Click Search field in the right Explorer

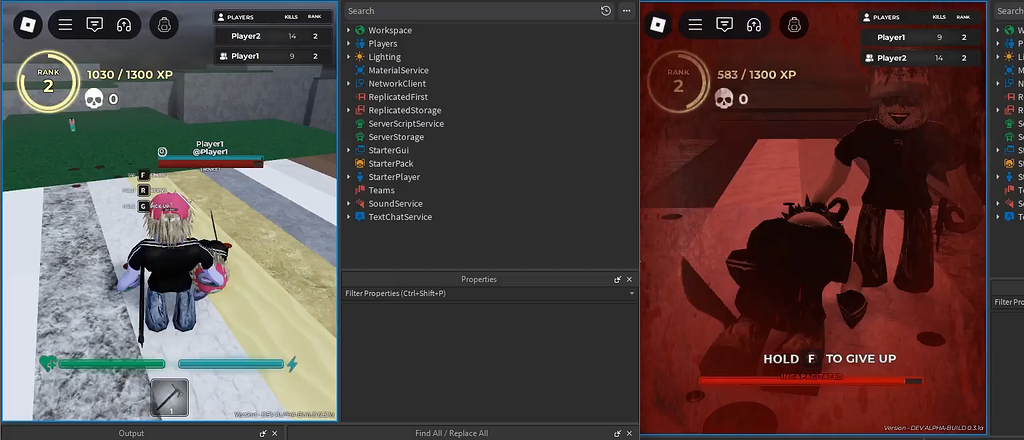(x=1008, y=11)
